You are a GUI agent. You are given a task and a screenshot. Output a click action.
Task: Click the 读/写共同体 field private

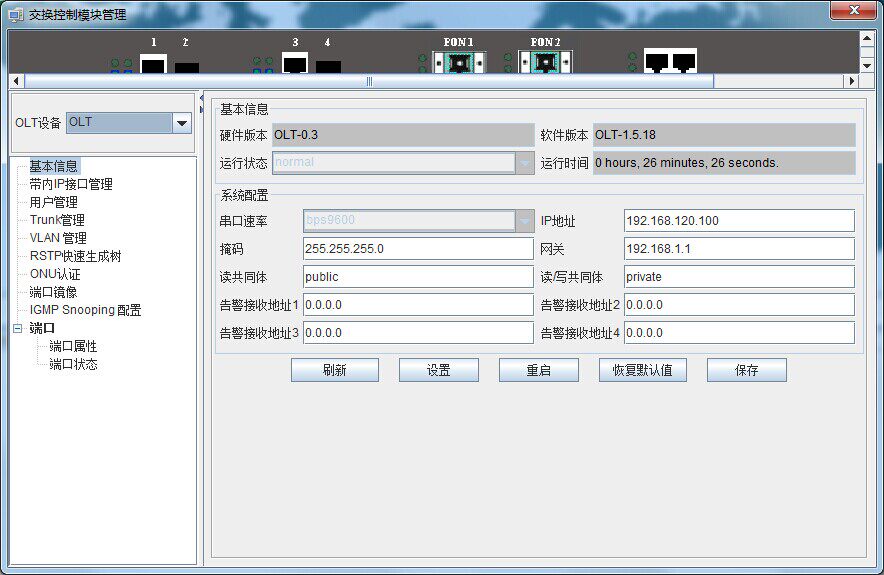739,277
